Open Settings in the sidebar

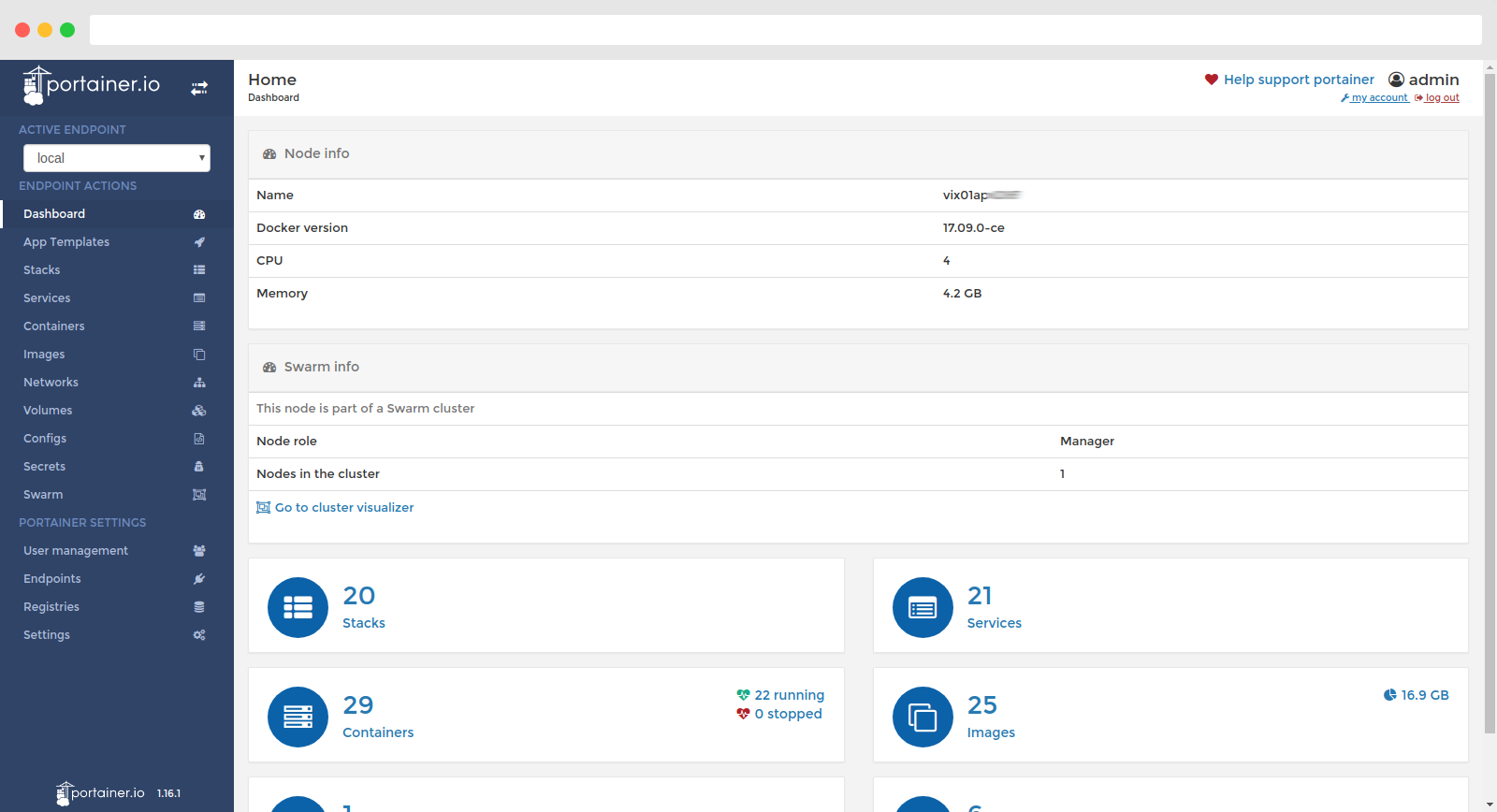(117, 635)
